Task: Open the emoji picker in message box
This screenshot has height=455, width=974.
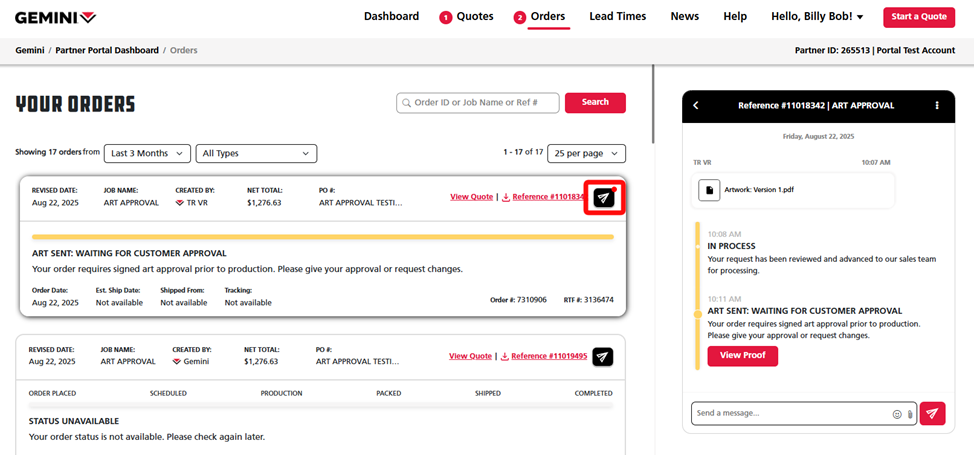Action: (897, 414)
